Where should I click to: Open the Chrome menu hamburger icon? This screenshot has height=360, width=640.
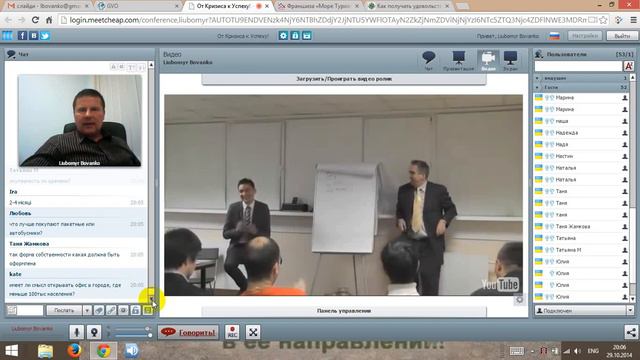point(633,20)
